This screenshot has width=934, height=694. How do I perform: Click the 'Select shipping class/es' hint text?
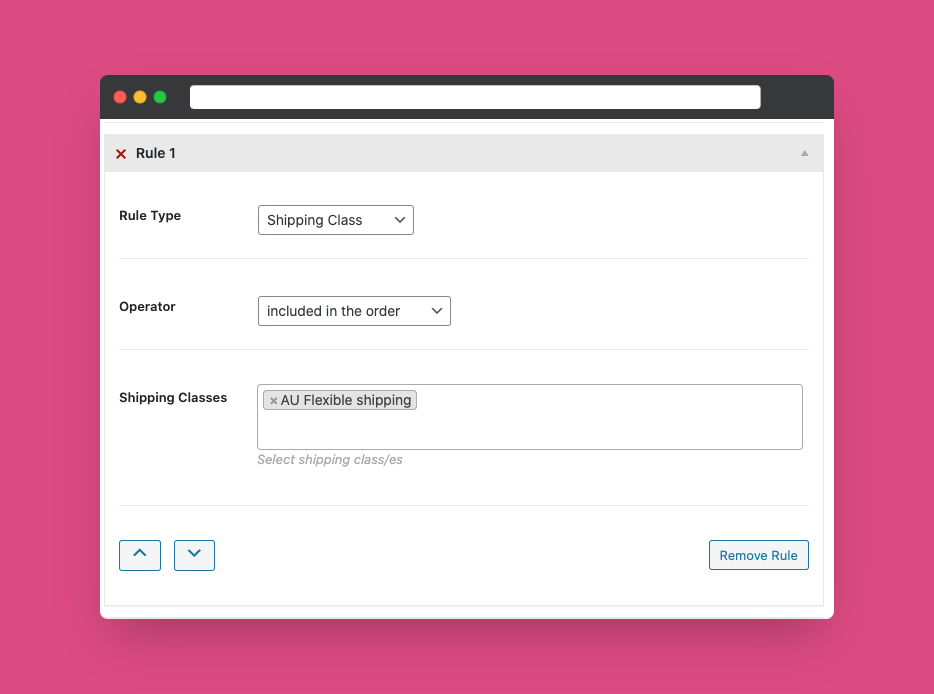click(x=329, y=460)
